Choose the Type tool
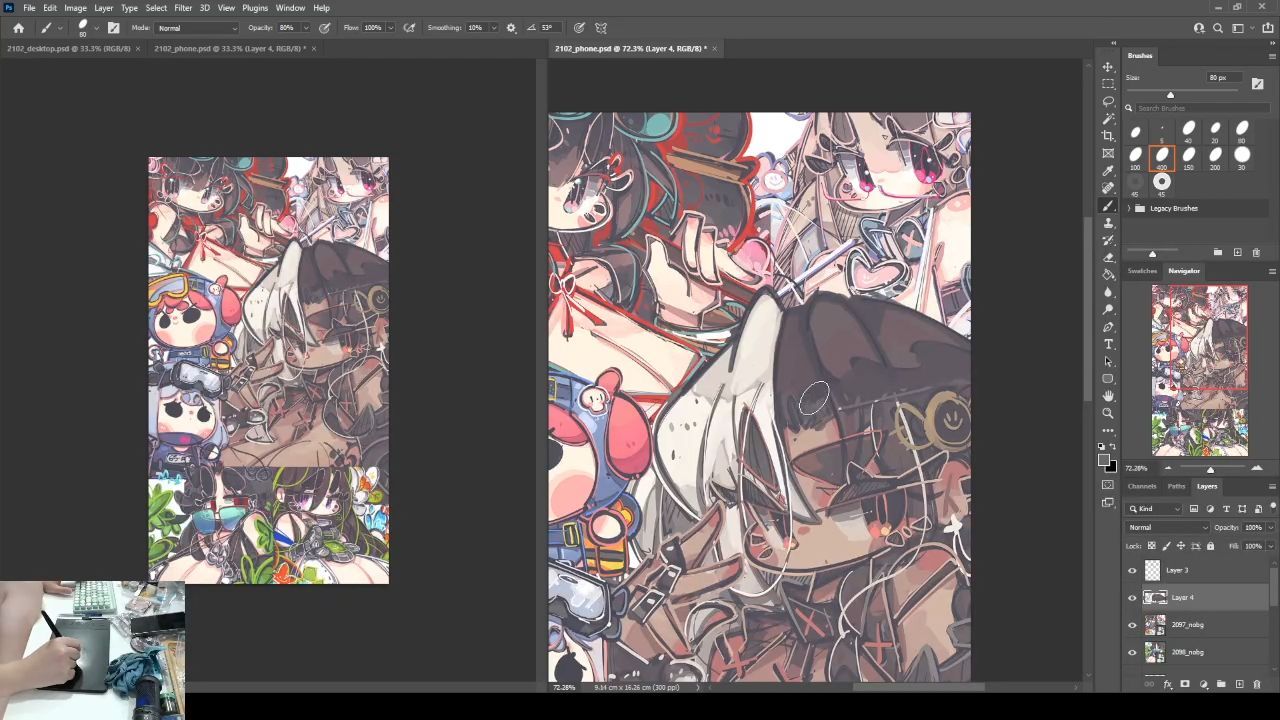Screen dimensions: 1280x720 pos(1108,344)
